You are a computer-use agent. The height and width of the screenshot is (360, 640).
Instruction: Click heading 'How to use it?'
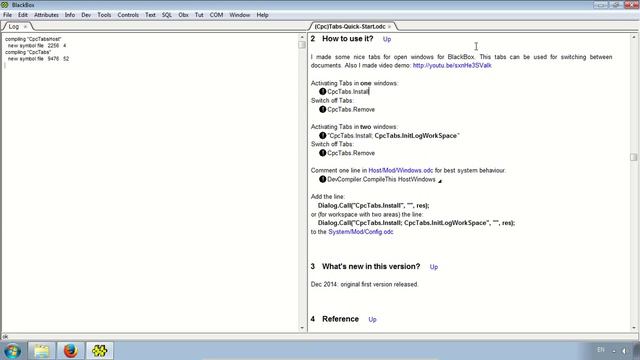347,39
